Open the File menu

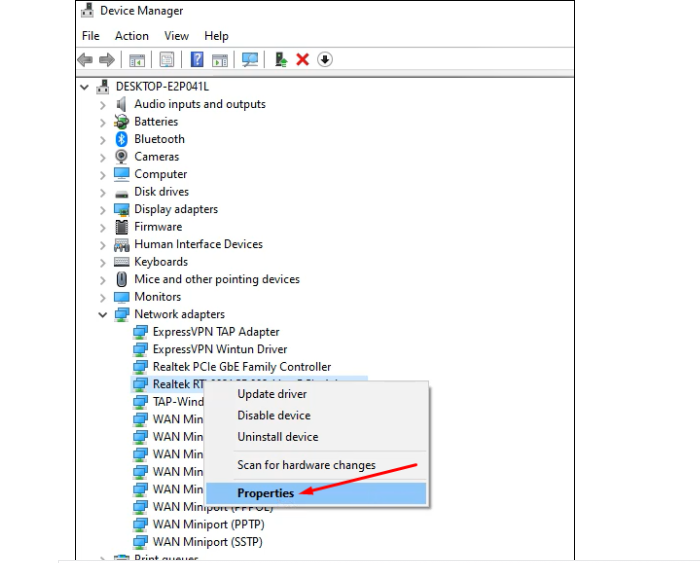coord(91,36)
